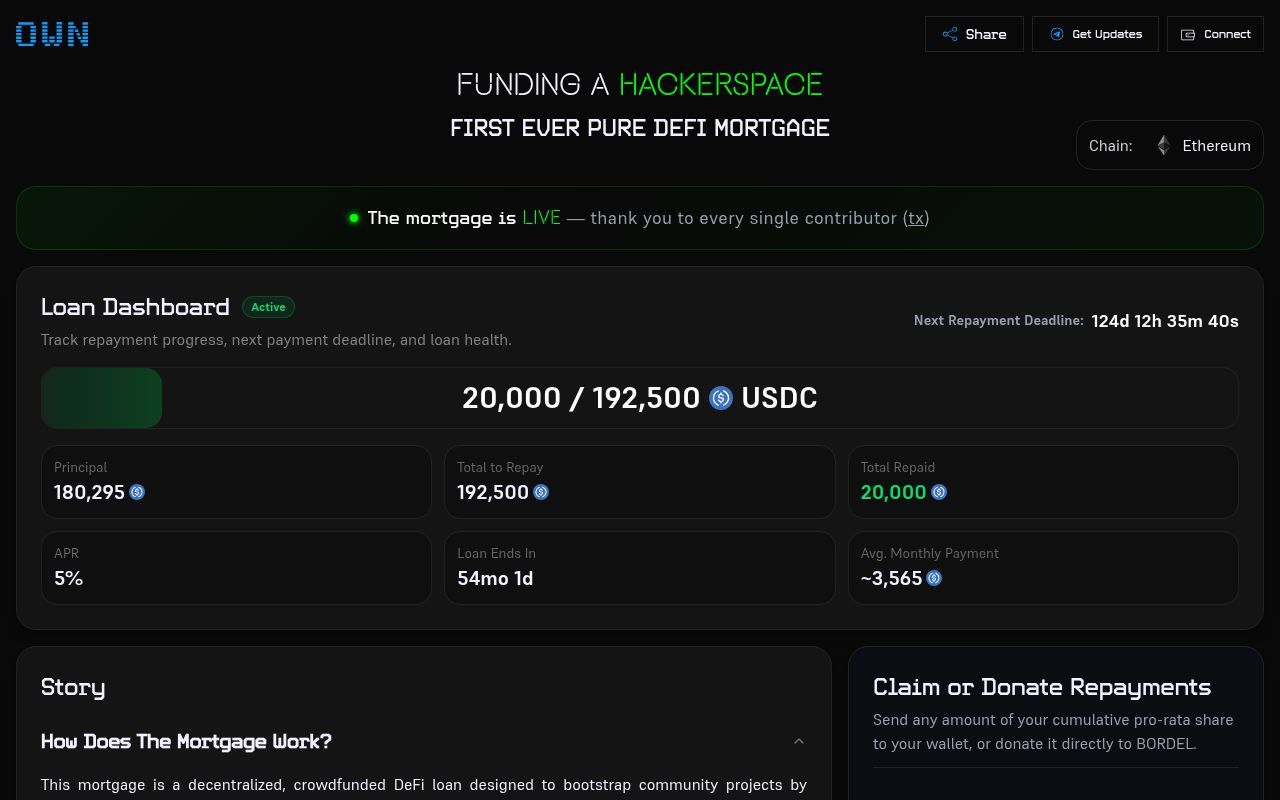Click the OWN logo
Image resolution: width=1280 pixels, height=800 pixels.
[52, 34]
